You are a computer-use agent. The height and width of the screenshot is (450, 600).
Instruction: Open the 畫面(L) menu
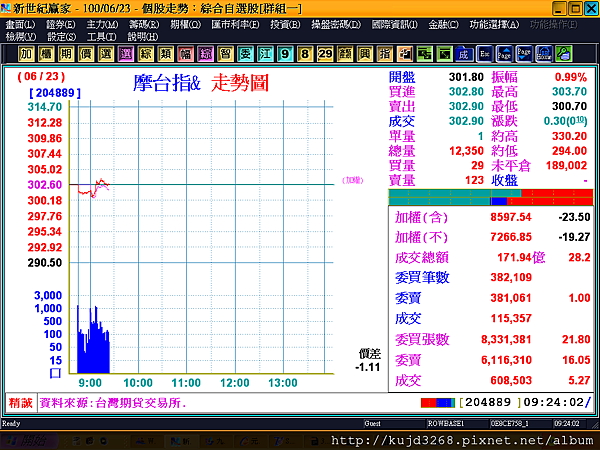20,25
